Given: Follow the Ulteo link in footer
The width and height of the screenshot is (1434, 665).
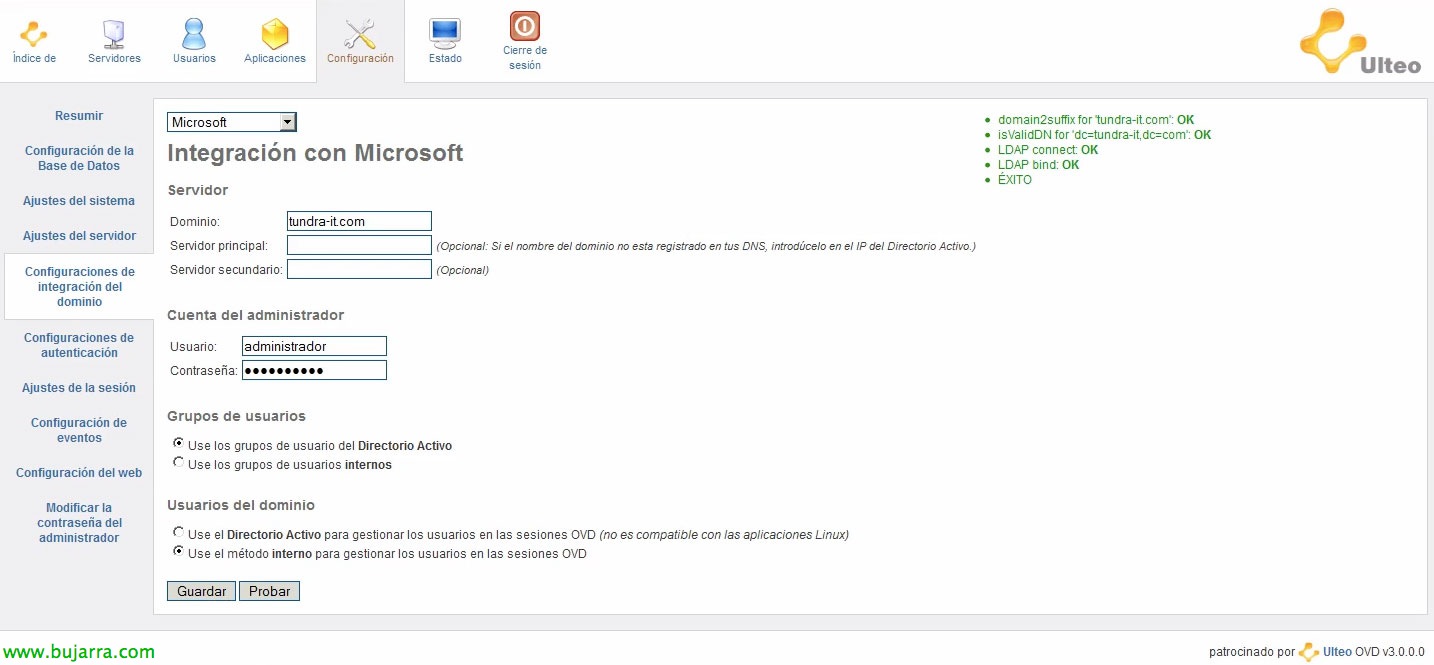Looking at the screenshot, I should point(1338,652).
